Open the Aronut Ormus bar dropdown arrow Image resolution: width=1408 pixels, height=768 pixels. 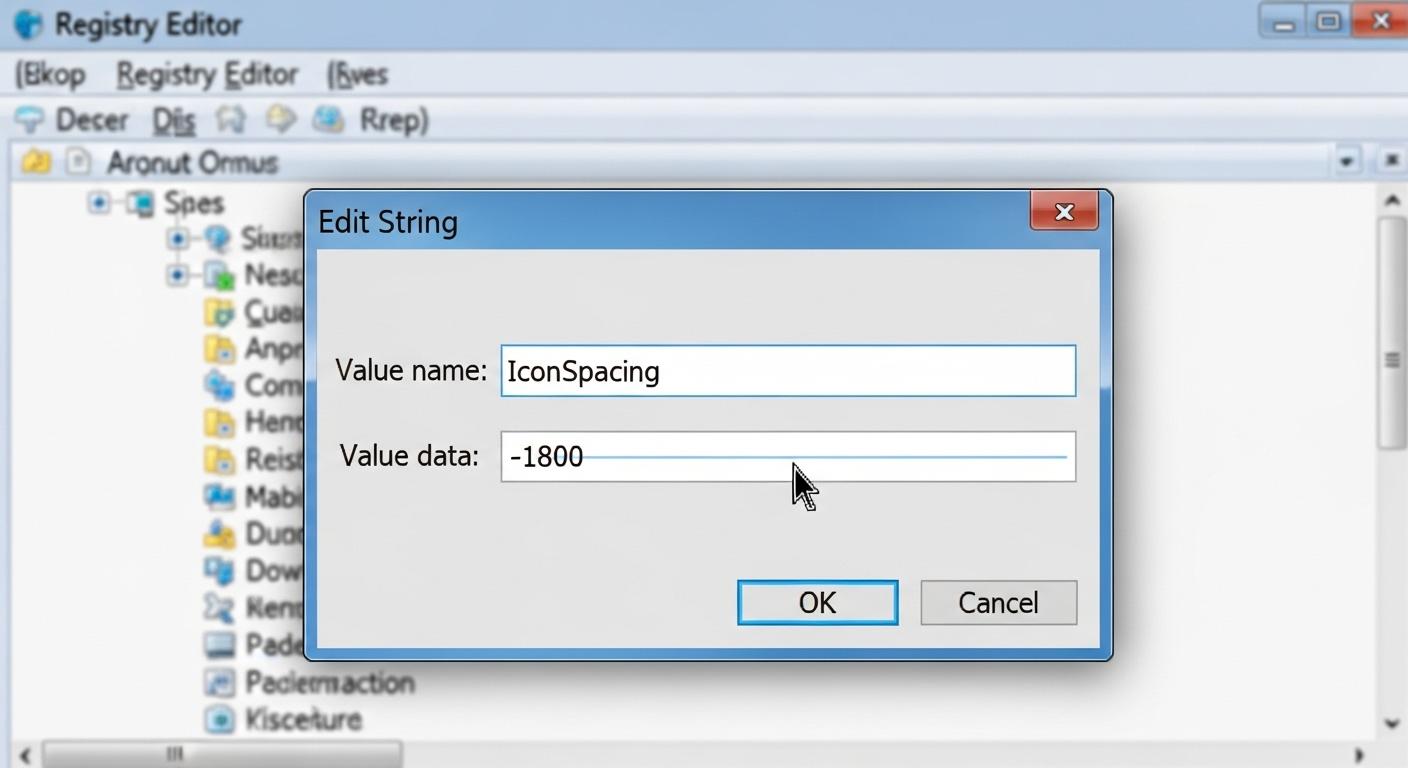click(x=1347, y=161)
